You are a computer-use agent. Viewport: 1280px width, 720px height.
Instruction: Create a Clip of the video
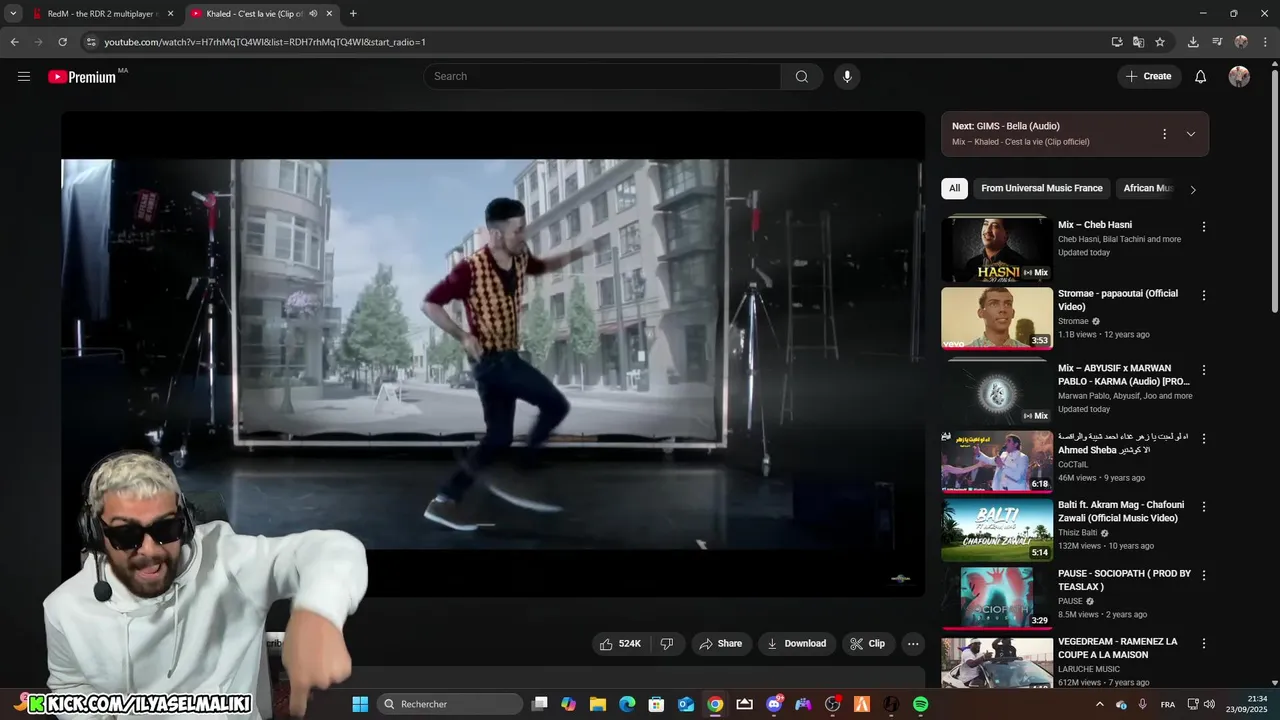click(x=867, y=644)
